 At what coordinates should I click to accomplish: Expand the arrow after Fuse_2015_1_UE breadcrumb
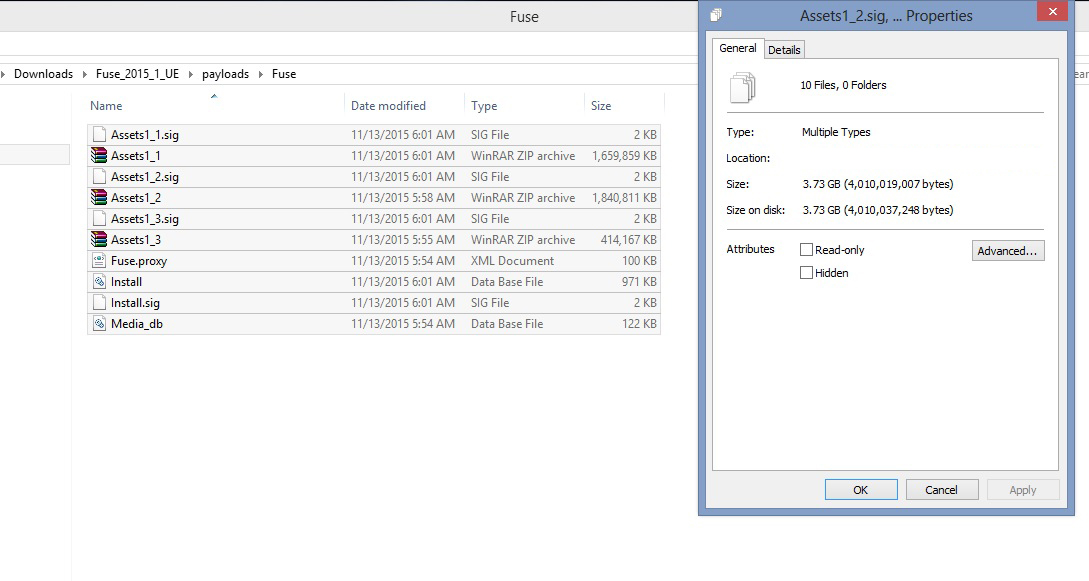[191, 74]
